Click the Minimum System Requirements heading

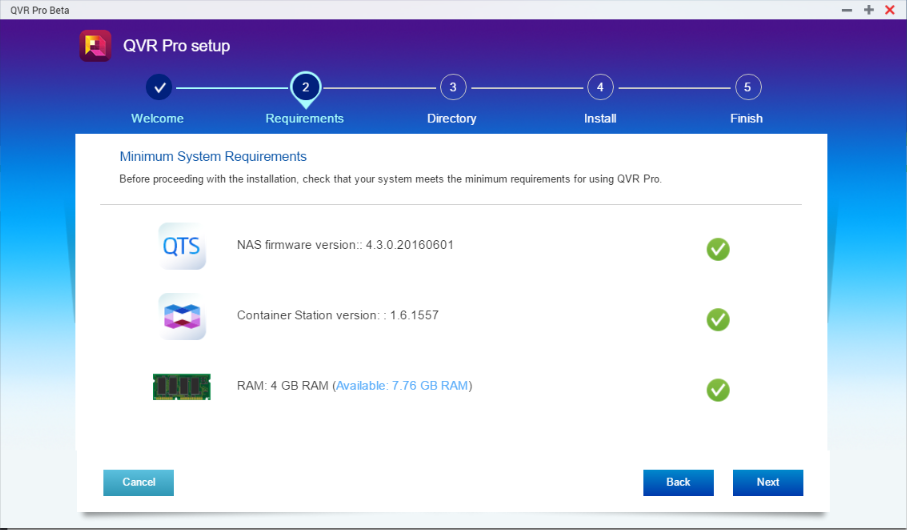click(213, 157)
